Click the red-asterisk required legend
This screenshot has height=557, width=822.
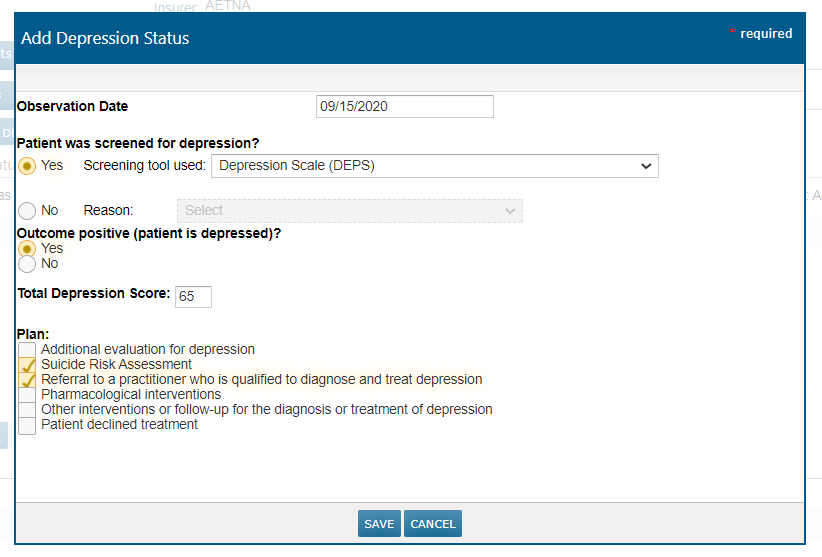pos(761,34)
